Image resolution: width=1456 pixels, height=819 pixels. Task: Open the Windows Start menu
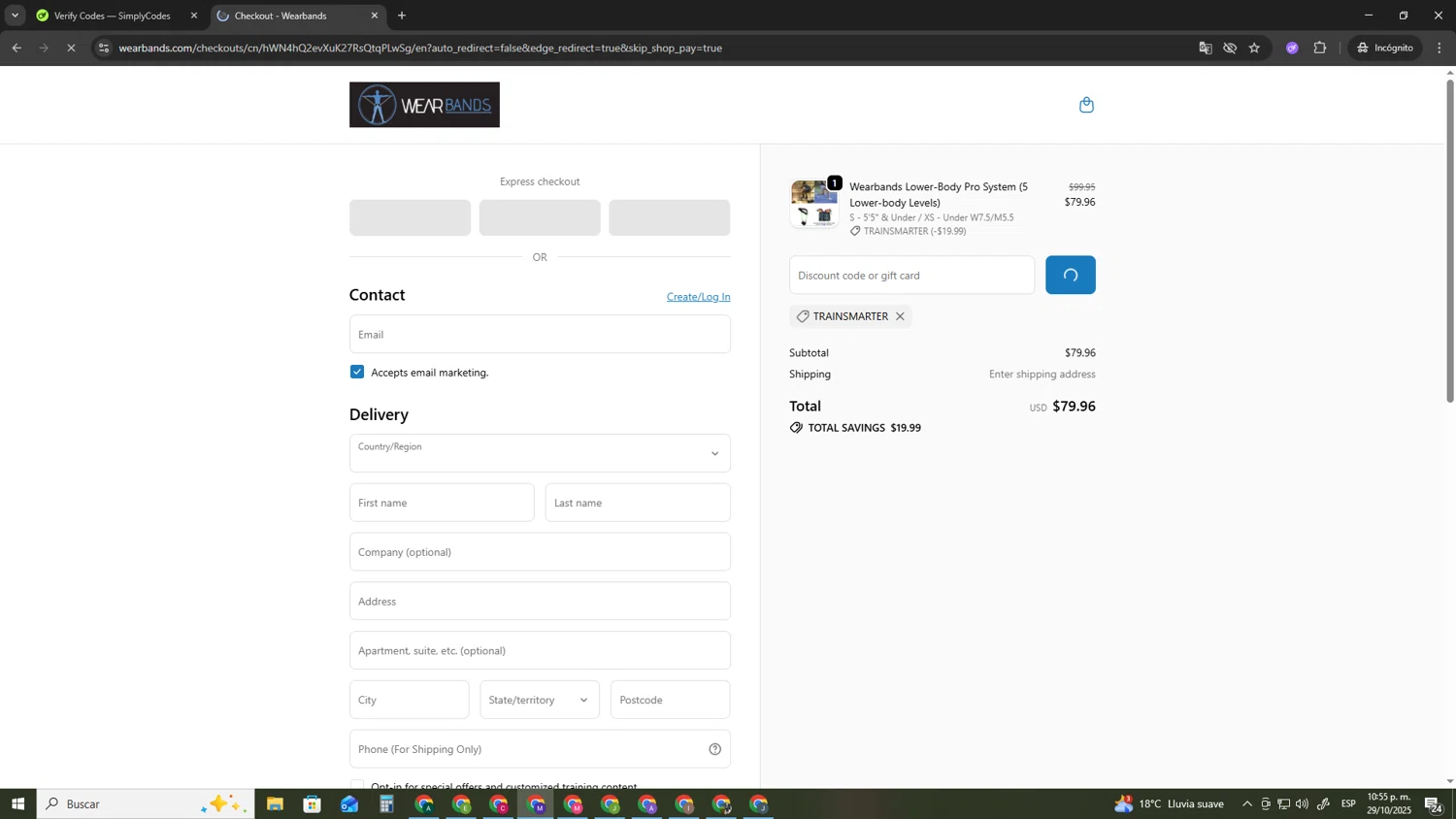(17, 803)
